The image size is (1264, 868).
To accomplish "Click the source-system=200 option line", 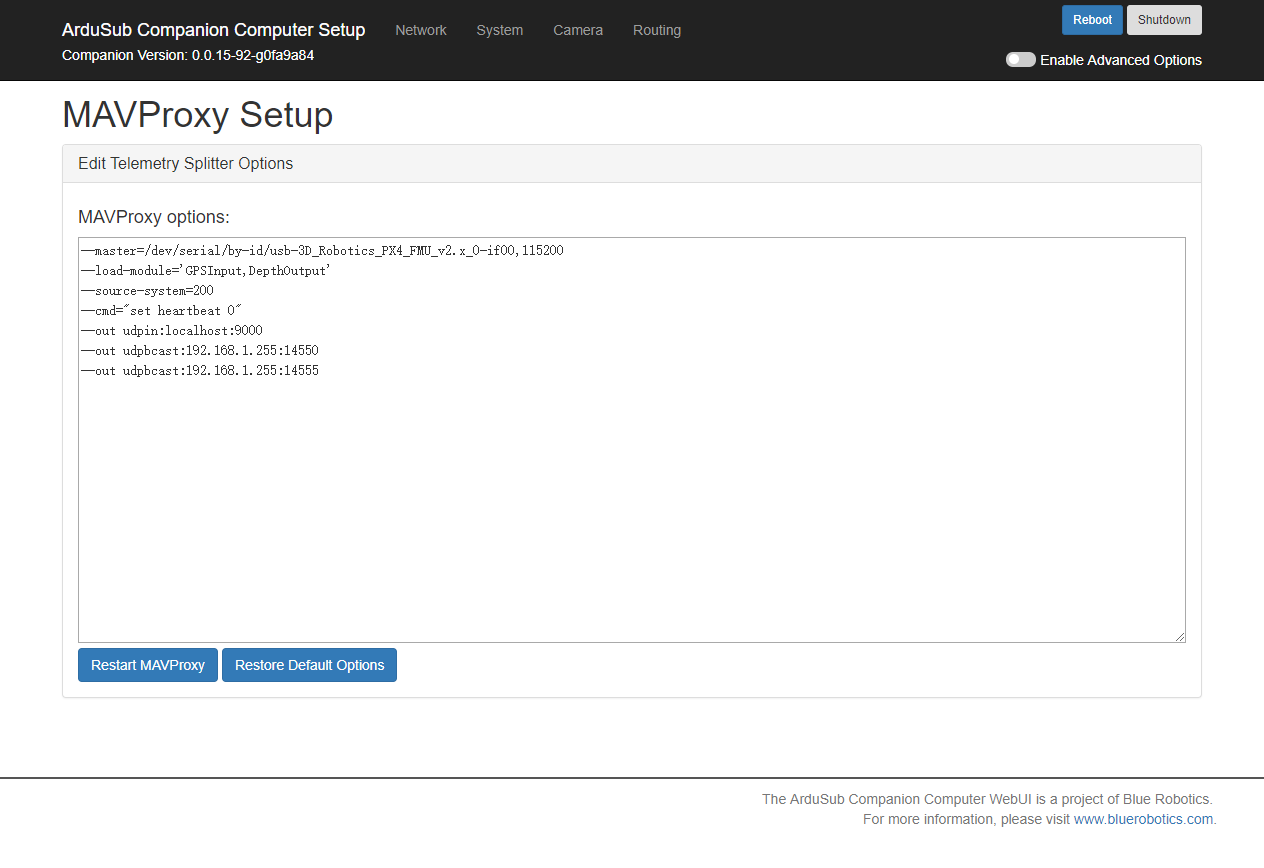I will point(146,290).
